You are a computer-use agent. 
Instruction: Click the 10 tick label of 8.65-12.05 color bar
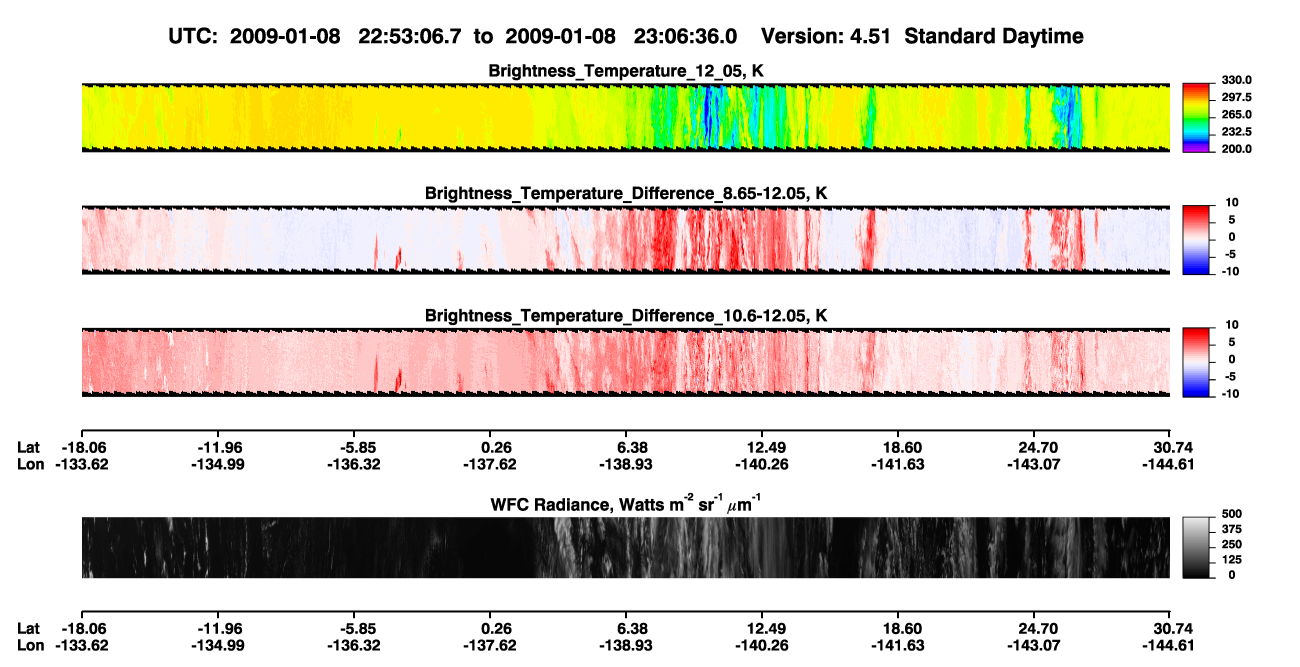pyautogui.click(x=1232, y=202)
